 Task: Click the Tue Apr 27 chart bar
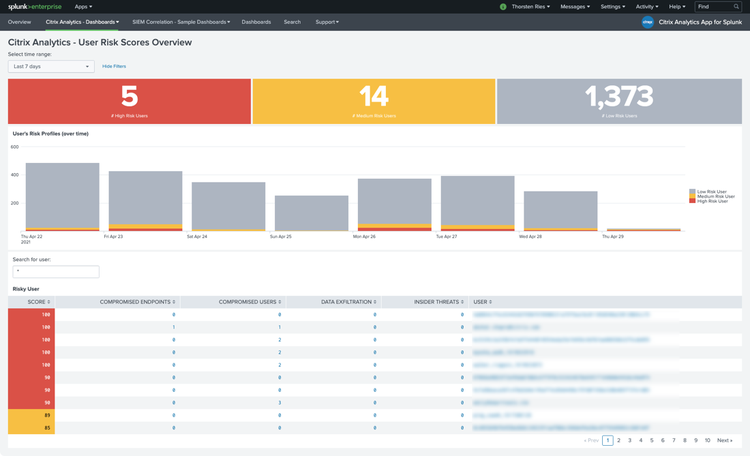[x=477, y=203]
